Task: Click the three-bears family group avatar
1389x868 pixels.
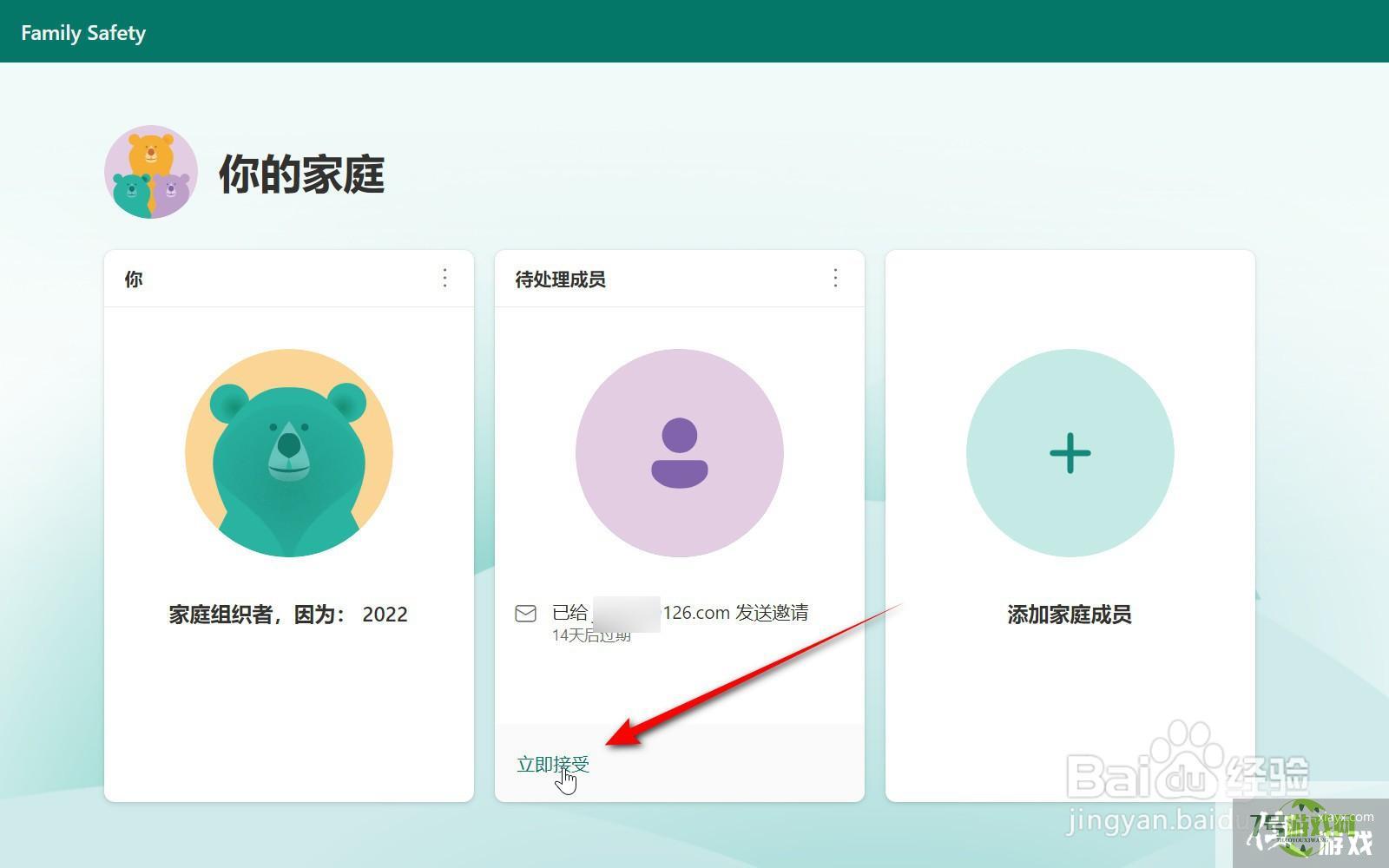Action: (x=151, y=172)
